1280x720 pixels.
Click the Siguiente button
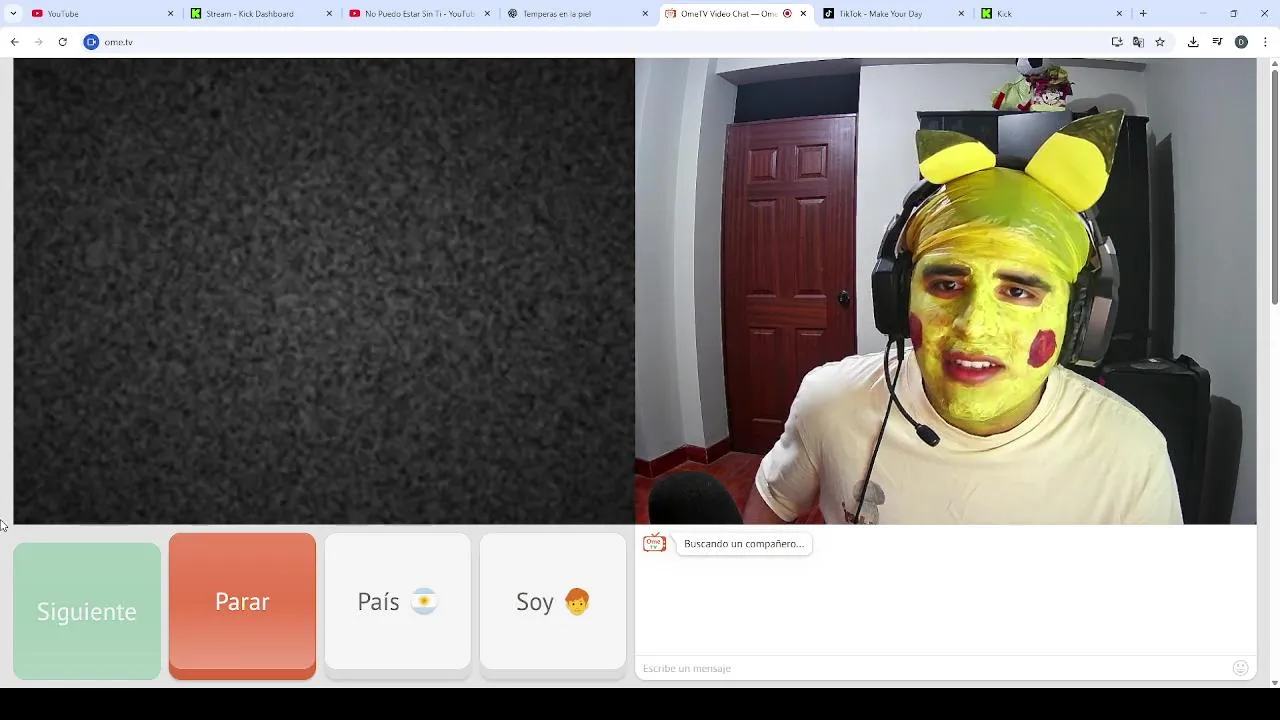[x=87, y=611]
